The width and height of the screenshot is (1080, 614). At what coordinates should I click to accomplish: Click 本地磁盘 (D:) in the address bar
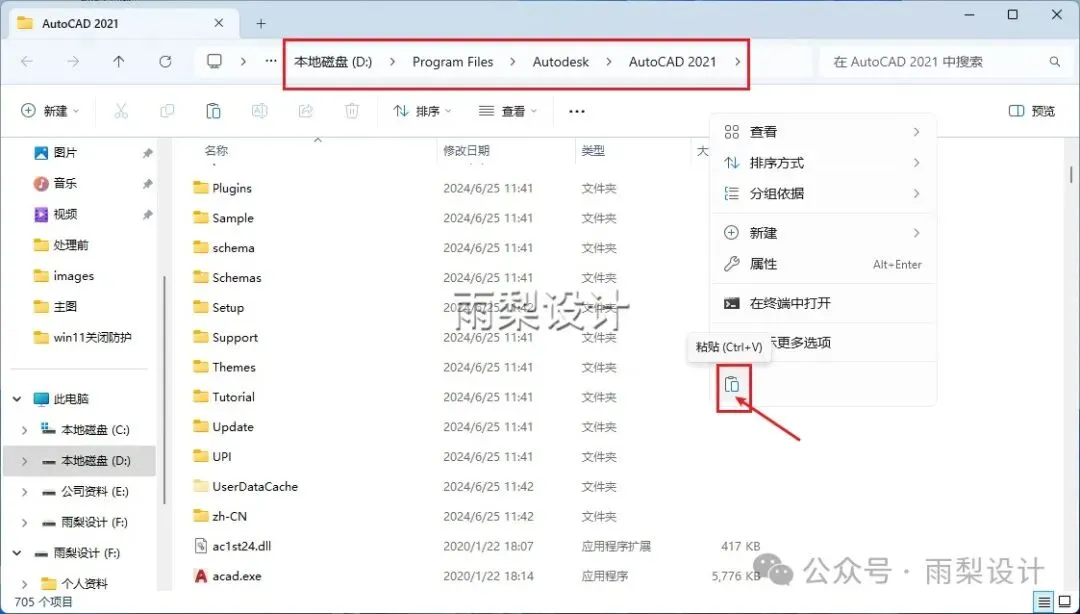tap(333, 62)
